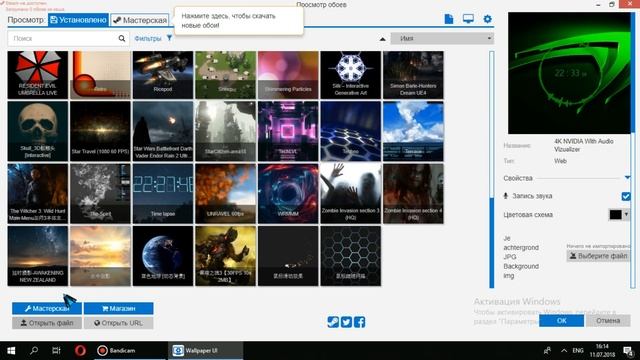The width and height of the screenshot is (640, 360).
Task: Open the People icon in the tray
Action: (x=547, y=351)
